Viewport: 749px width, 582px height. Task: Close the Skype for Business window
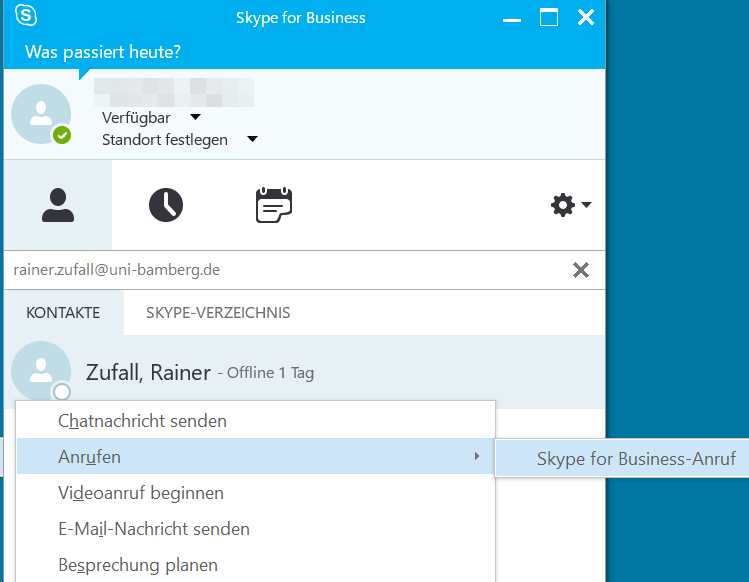click(586, 17)
